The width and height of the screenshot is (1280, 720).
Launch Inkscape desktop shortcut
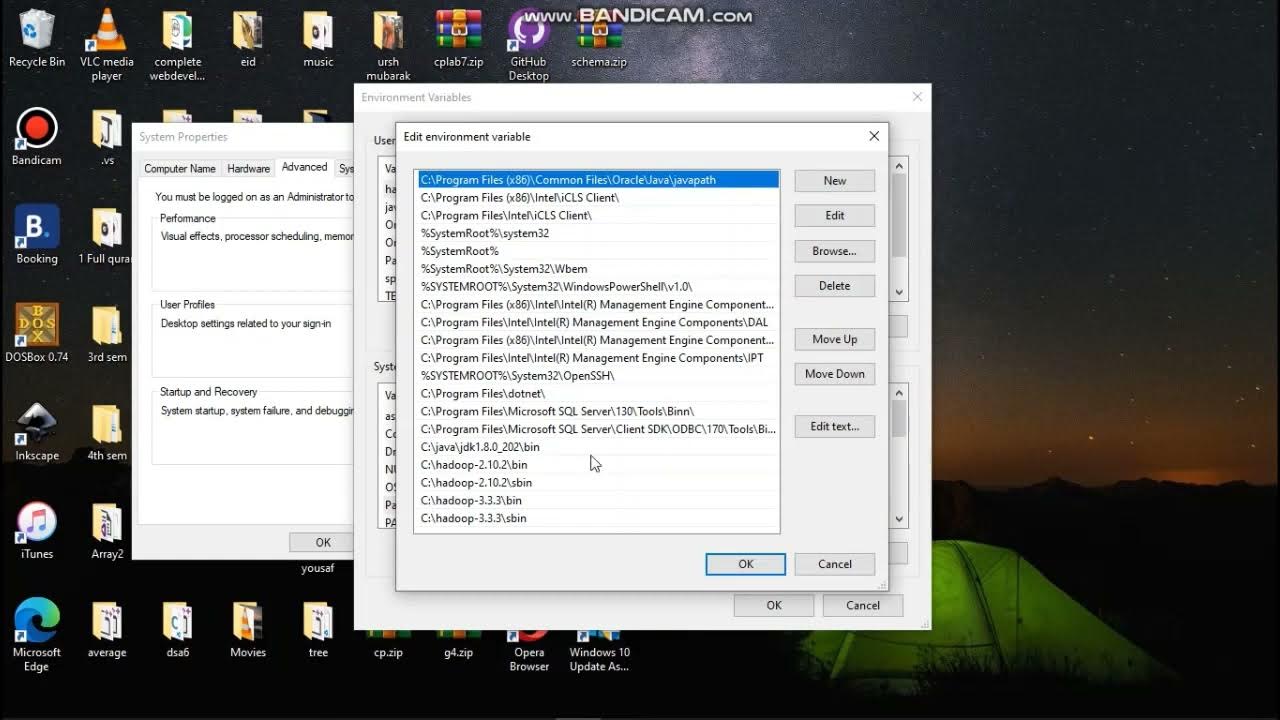[x=37, y=432]
